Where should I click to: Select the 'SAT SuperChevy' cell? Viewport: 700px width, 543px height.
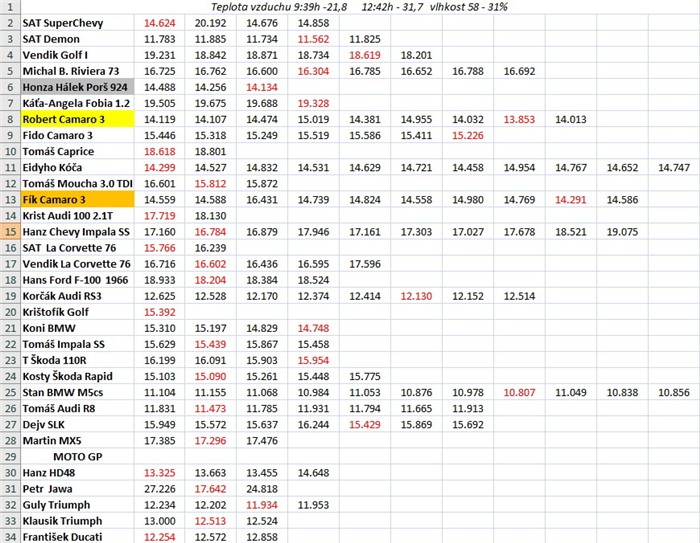pyautogui.click(x=77, y=23)
